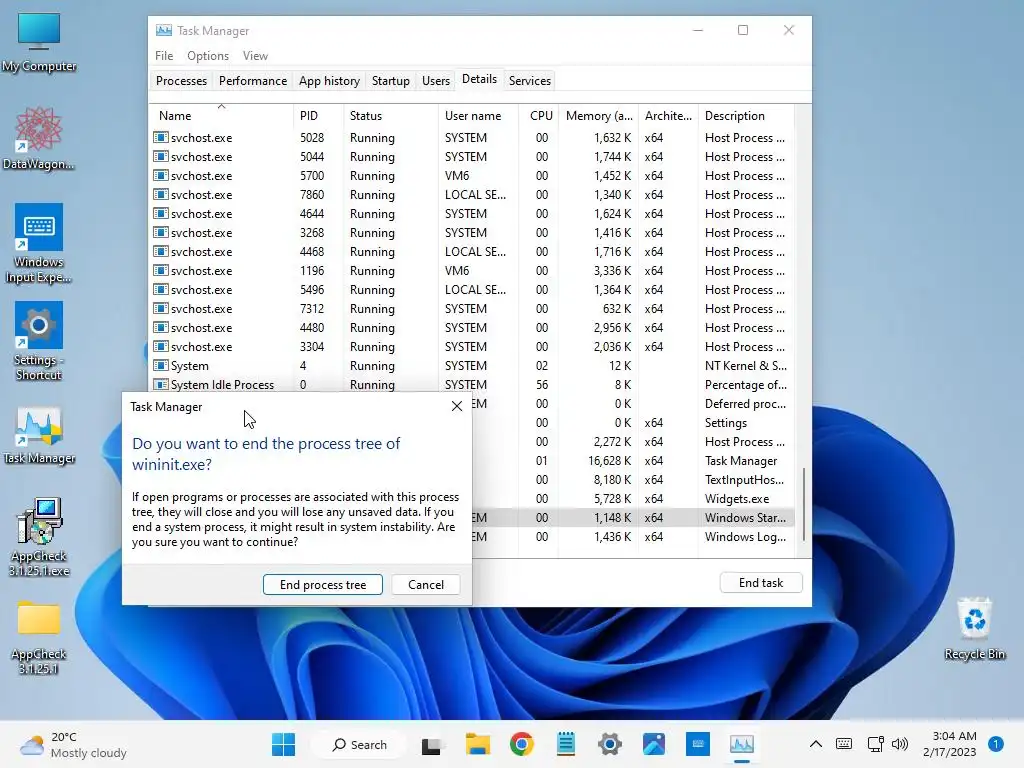Select Task Manager icon in taskbar
Viewport: 1024px width, 768px height.
coord(742,744)
